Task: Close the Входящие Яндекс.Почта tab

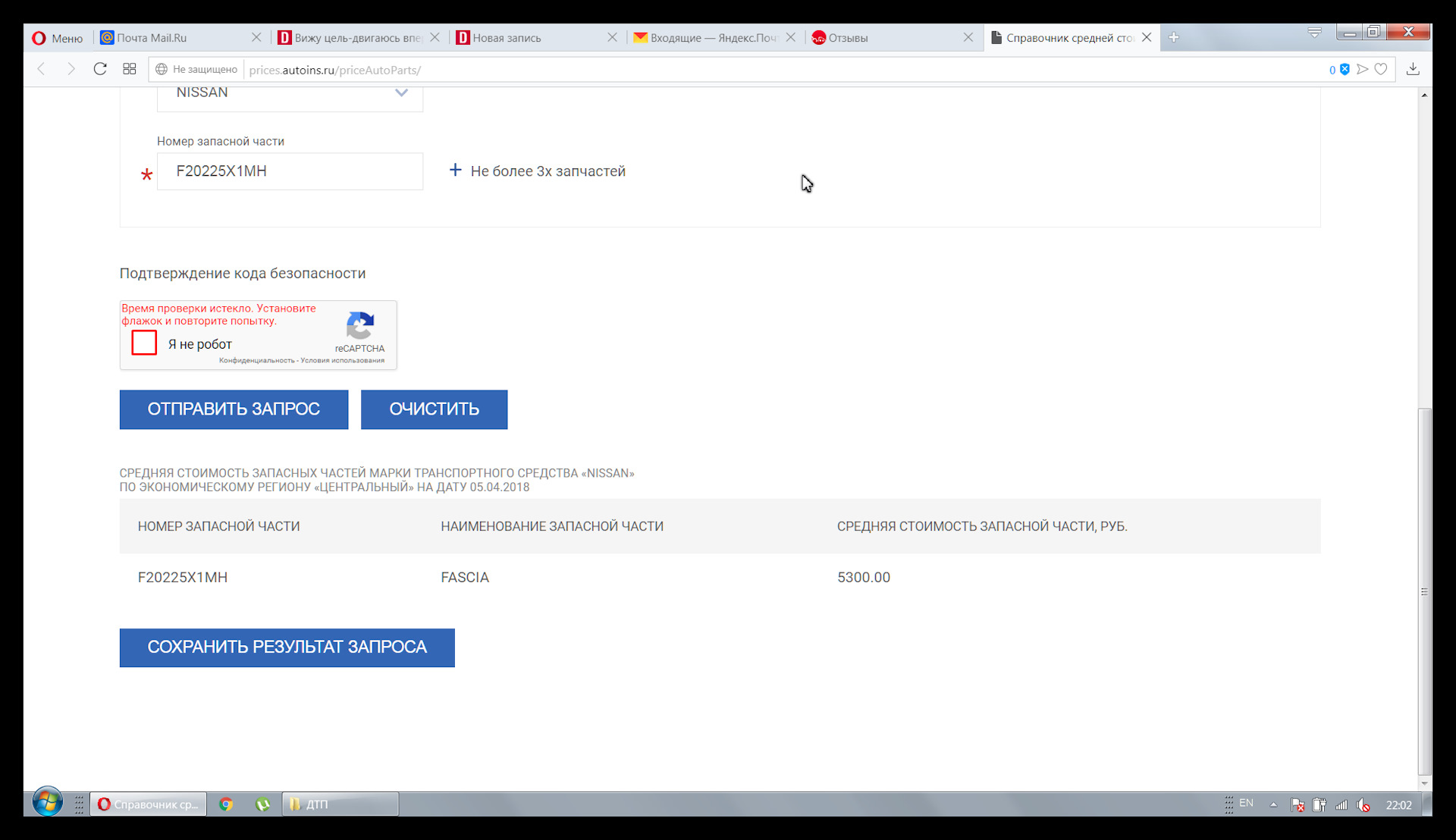Action: [x=790, y=37]
